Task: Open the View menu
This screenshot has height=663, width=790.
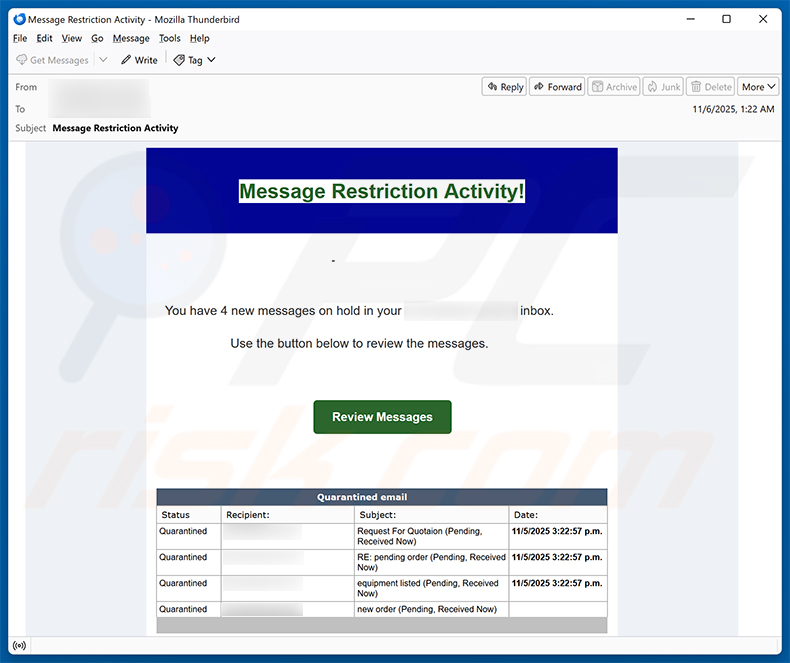Action: 72,38
